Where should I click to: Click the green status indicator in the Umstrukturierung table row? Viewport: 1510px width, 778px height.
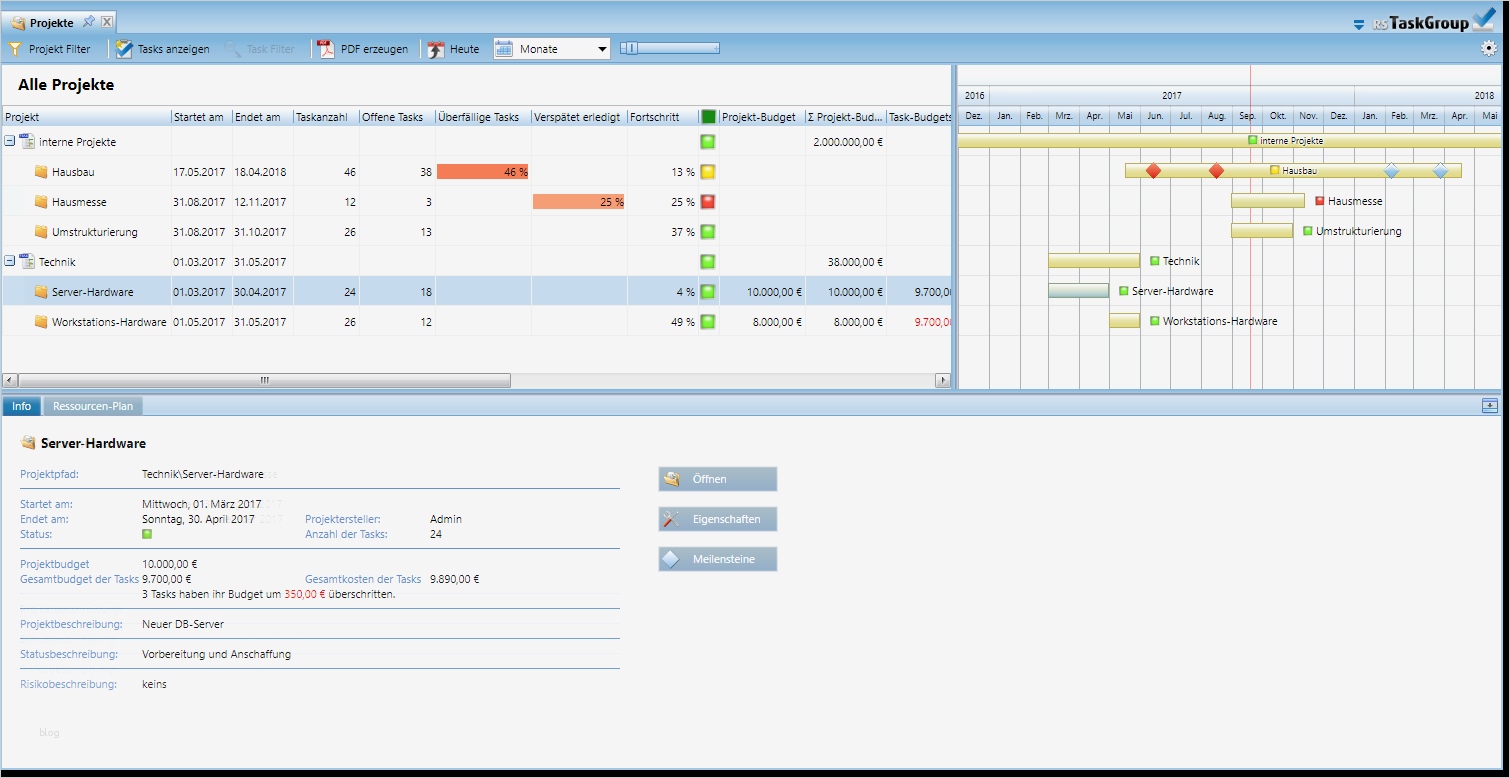click(x=708, y=232)
